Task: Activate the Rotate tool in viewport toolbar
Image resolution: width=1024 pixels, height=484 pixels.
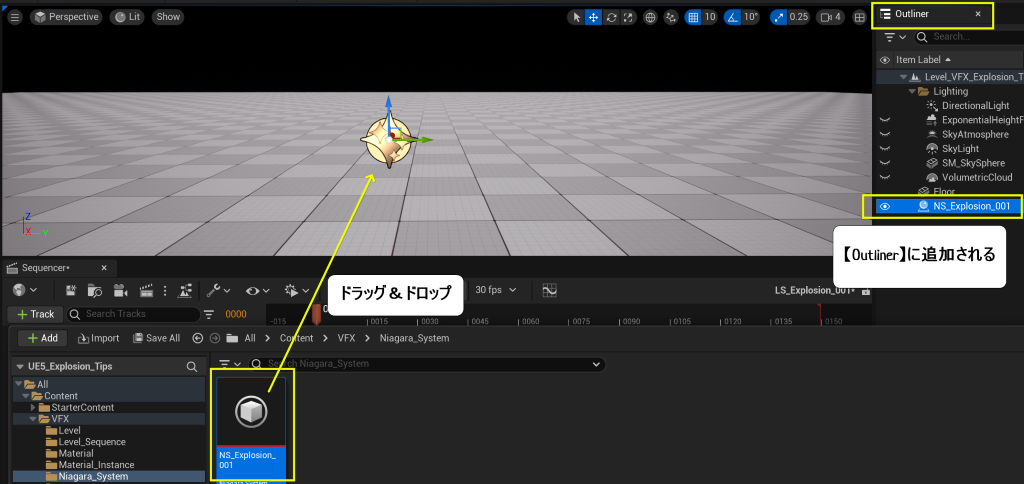Action: (611, 18)
